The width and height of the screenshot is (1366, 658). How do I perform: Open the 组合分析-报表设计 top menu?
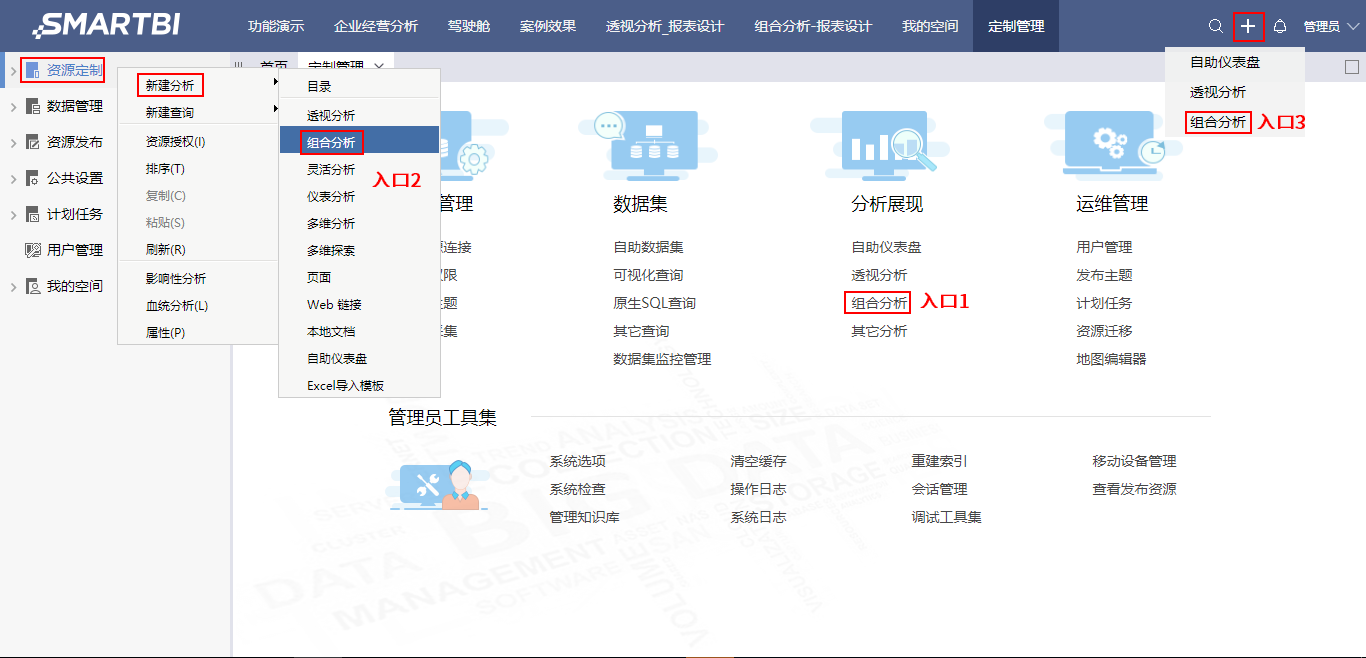tap(813, 26)
